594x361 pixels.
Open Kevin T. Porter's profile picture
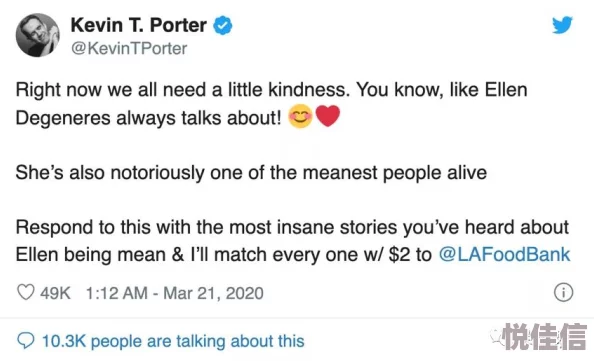[x=38, y=35]
